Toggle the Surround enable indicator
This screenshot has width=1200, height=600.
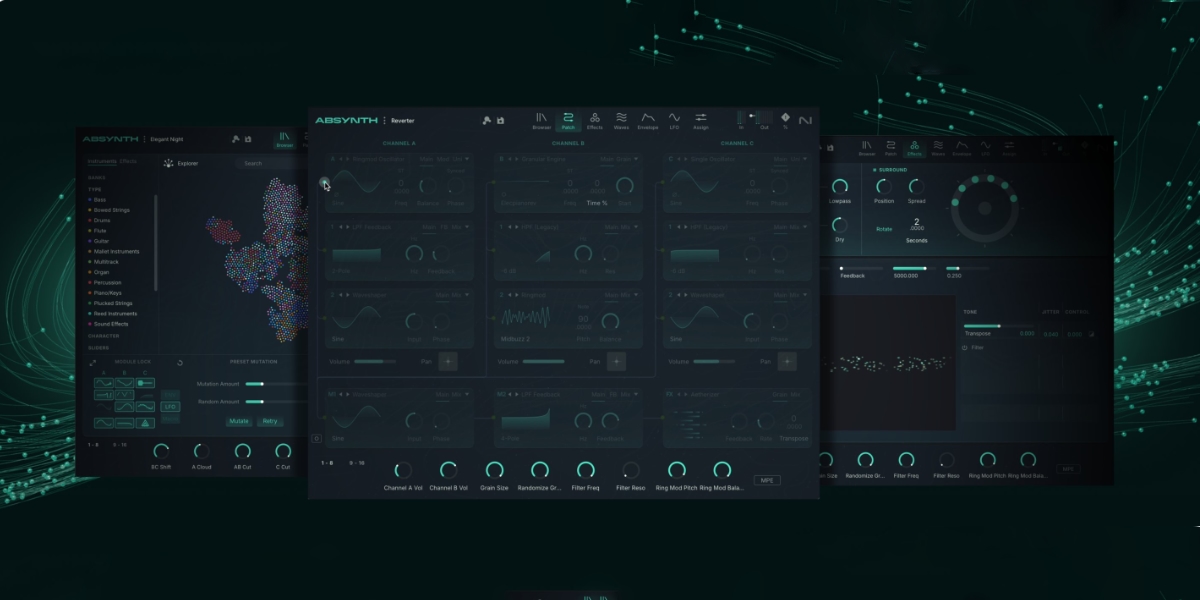pos(874,170)
